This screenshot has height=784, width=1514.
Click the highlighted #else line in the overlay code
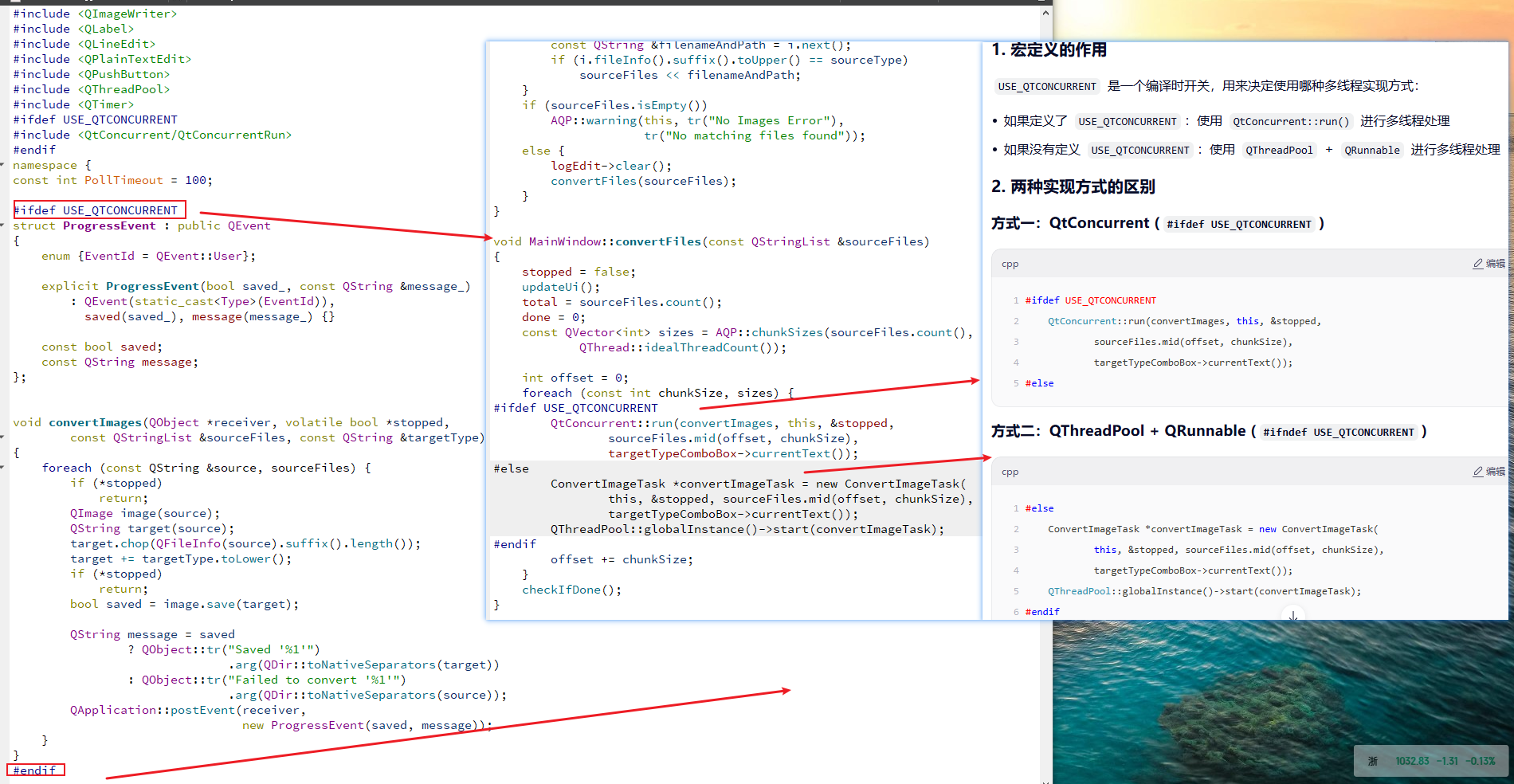511,468
